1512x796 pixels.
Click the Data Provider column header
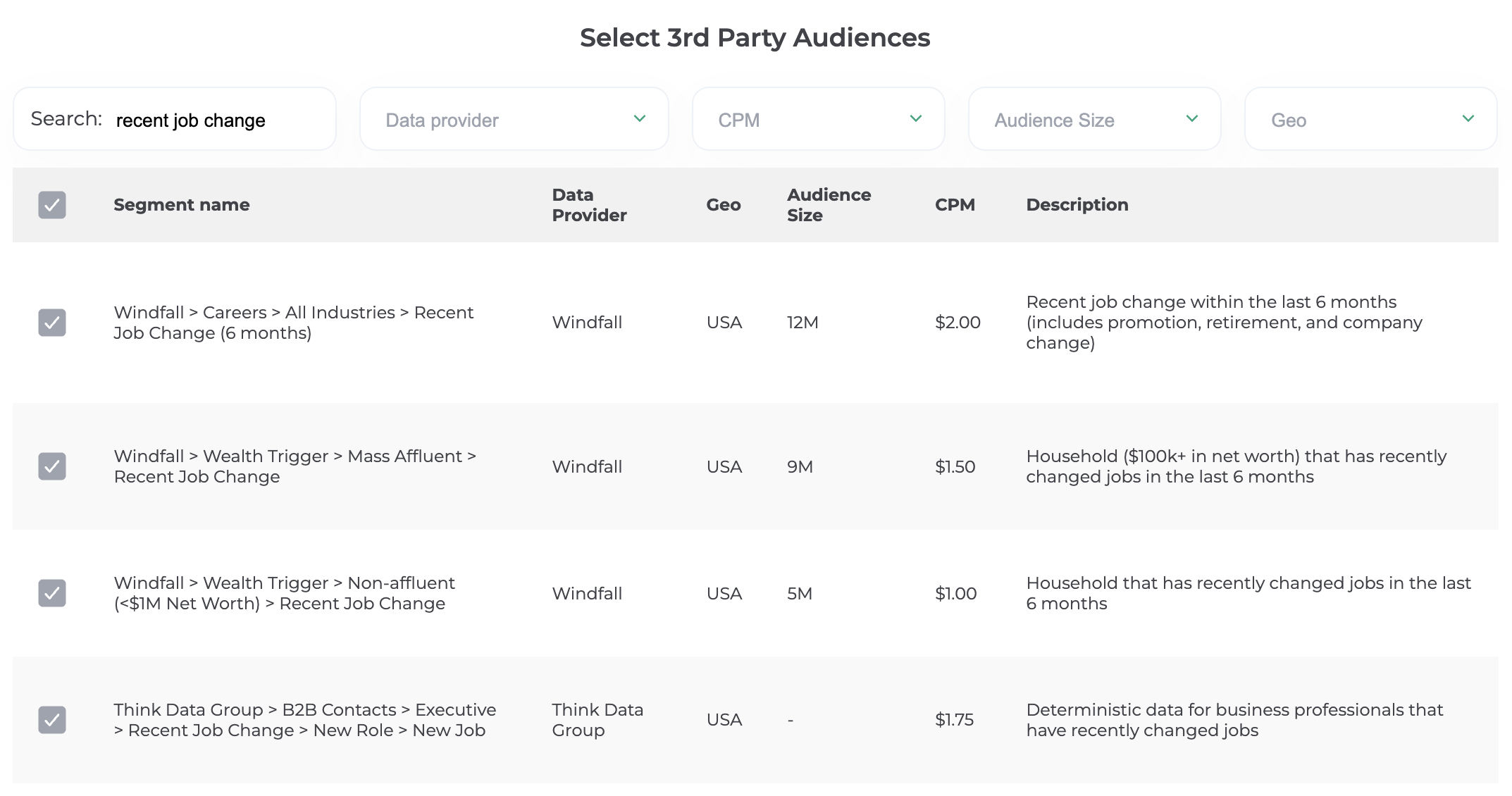pos(589,205)
